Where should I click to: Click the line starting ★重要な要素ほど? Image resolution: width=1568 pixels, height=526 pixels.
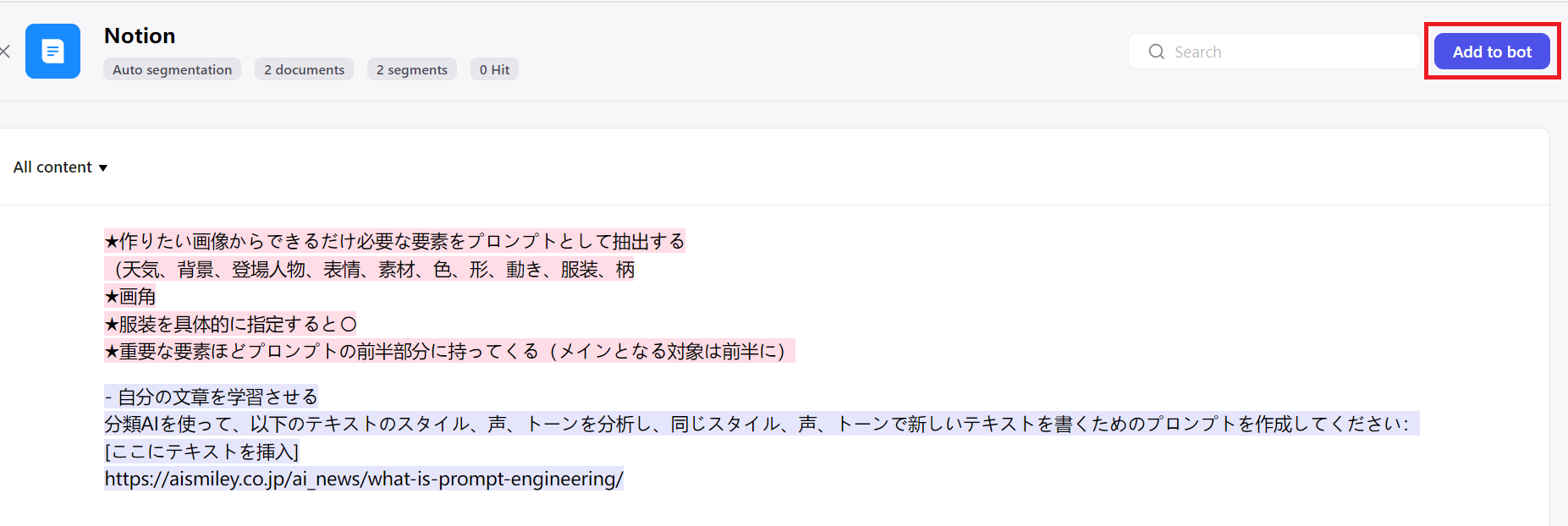pyautogui.click(x=448, y=351)
